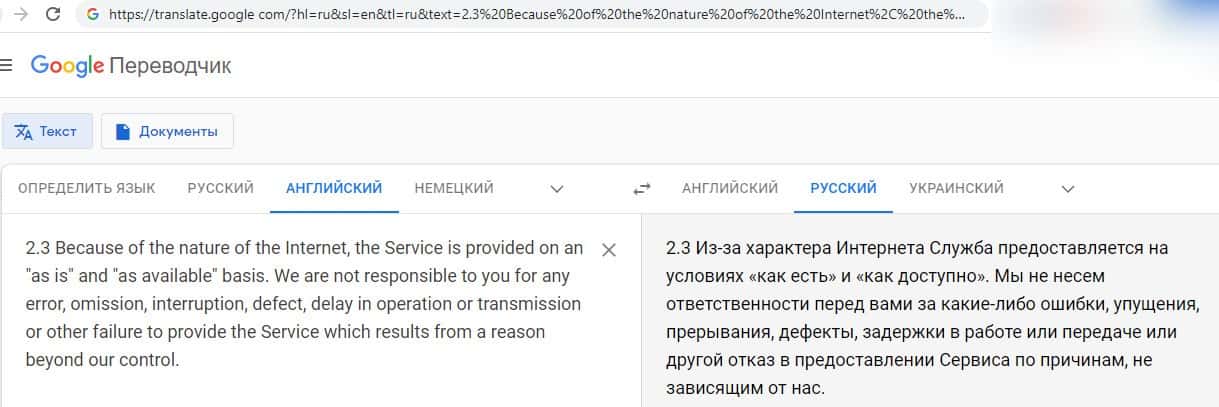Reload the page with the refresh icon

click(54, 15)
